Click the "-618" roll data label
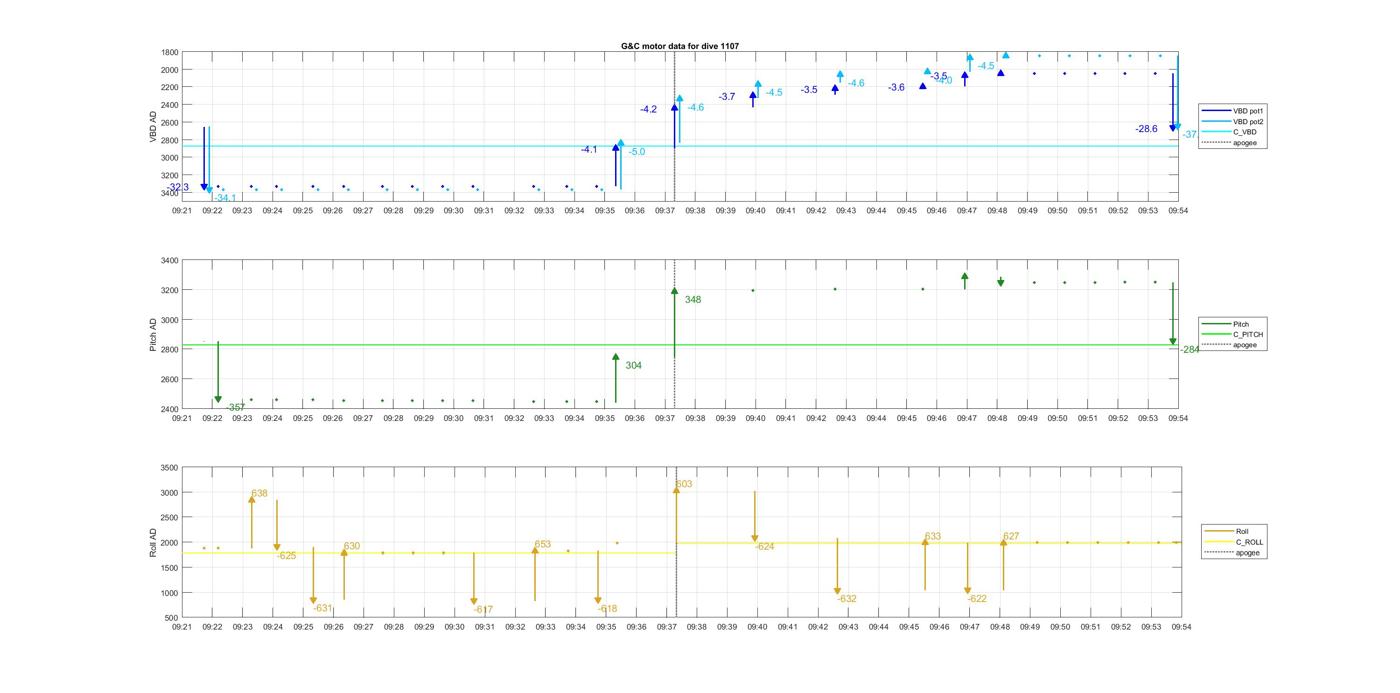Screen dimensions: 1400x693 point(607,609)
